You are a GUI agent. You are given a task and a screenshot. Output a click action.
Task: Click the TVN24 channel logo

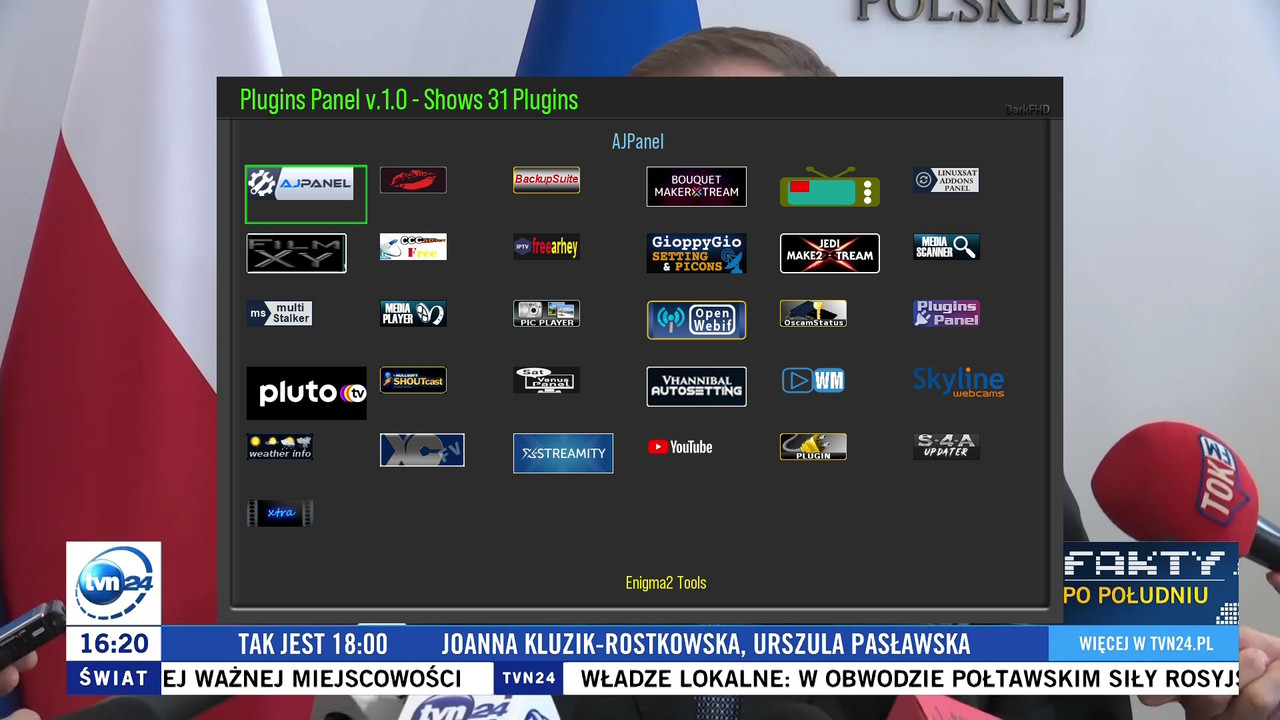[x=114, y=583]
